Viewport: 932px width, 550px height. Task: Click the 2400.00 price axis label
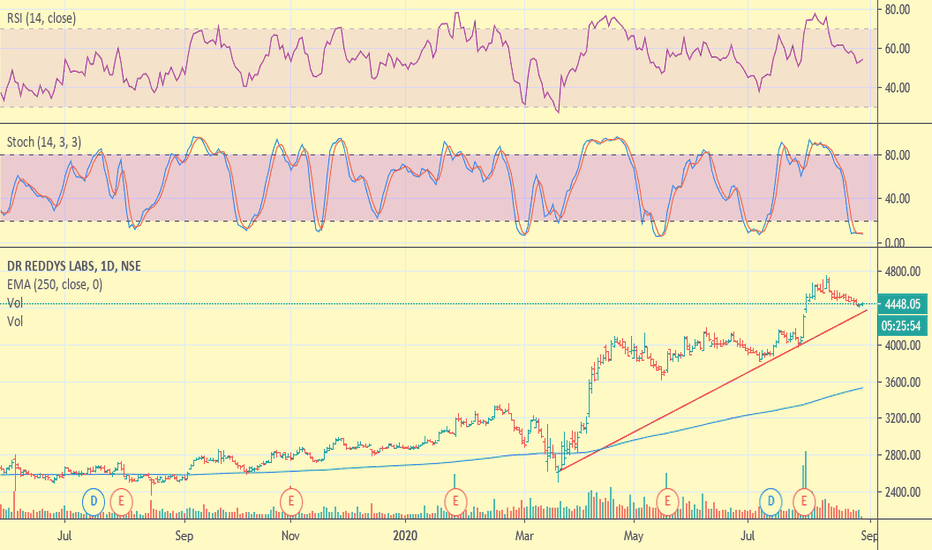pos(903,492)
